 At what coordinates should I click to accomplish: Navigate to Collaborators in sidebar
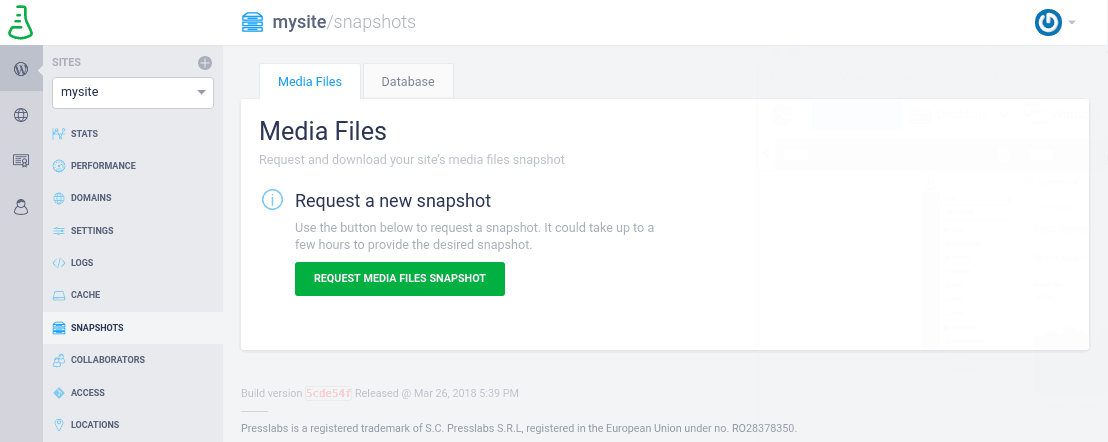pos(108,360)
